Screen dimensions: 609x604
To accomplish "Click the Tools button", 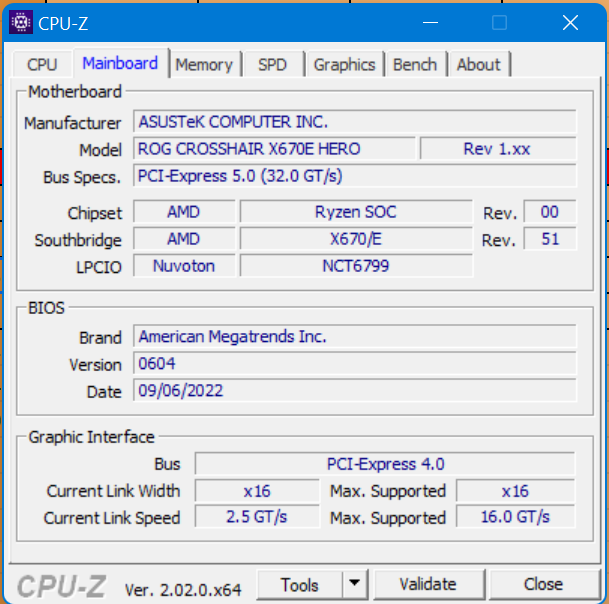I will coord(300,585).
